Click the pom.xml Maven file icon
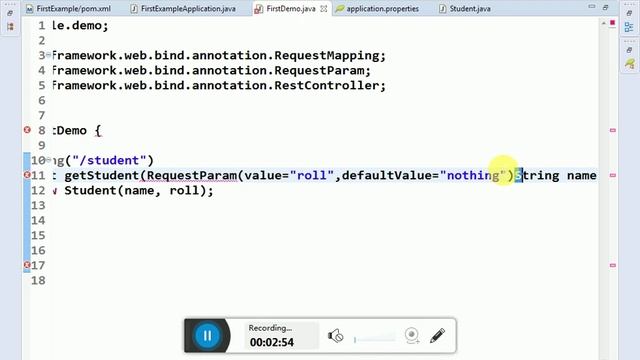 point(29,9)
